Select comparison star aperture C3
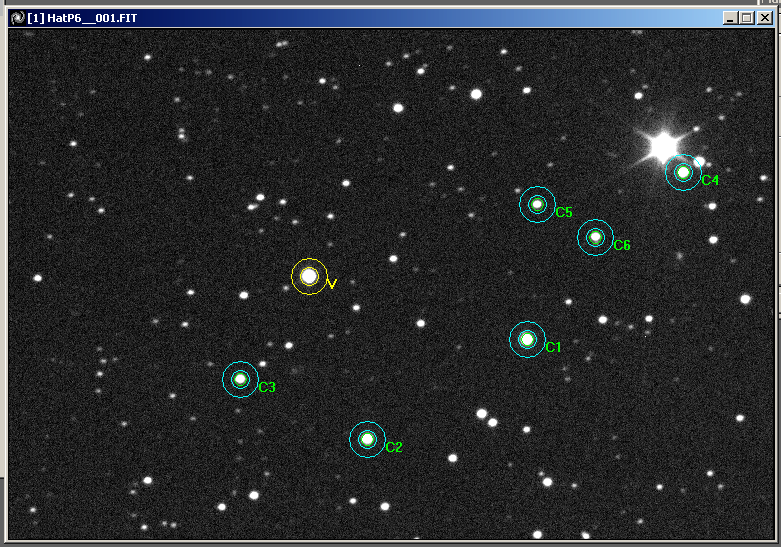 pos(241,380)
